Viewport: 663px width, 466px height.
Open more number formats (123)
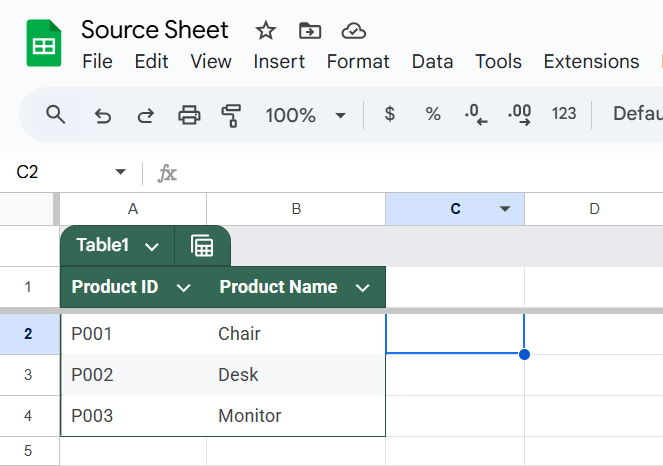(564, 114)
